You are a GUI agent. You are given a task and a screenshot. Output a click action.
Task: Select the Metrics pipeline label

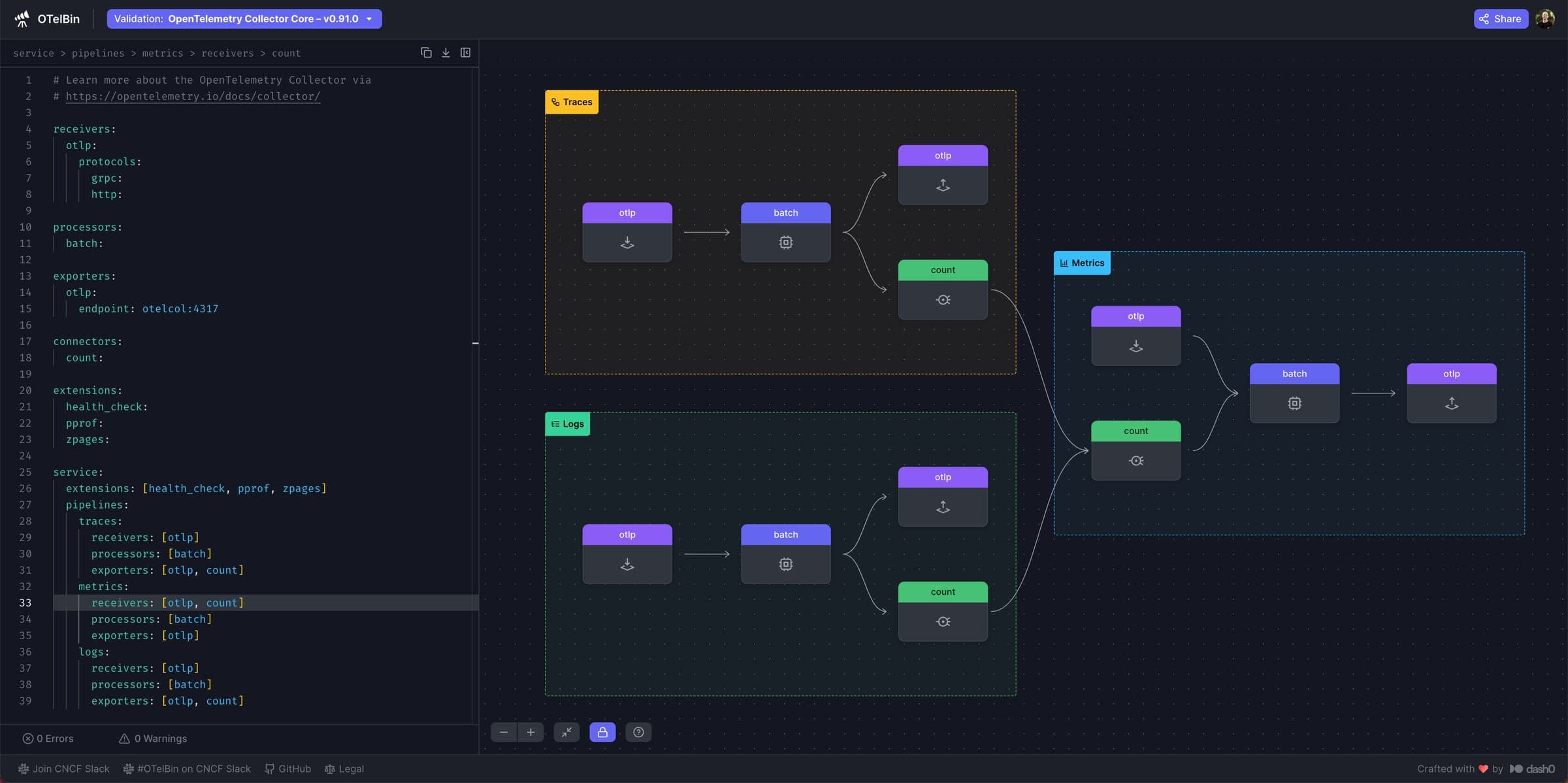[1082, 263]
